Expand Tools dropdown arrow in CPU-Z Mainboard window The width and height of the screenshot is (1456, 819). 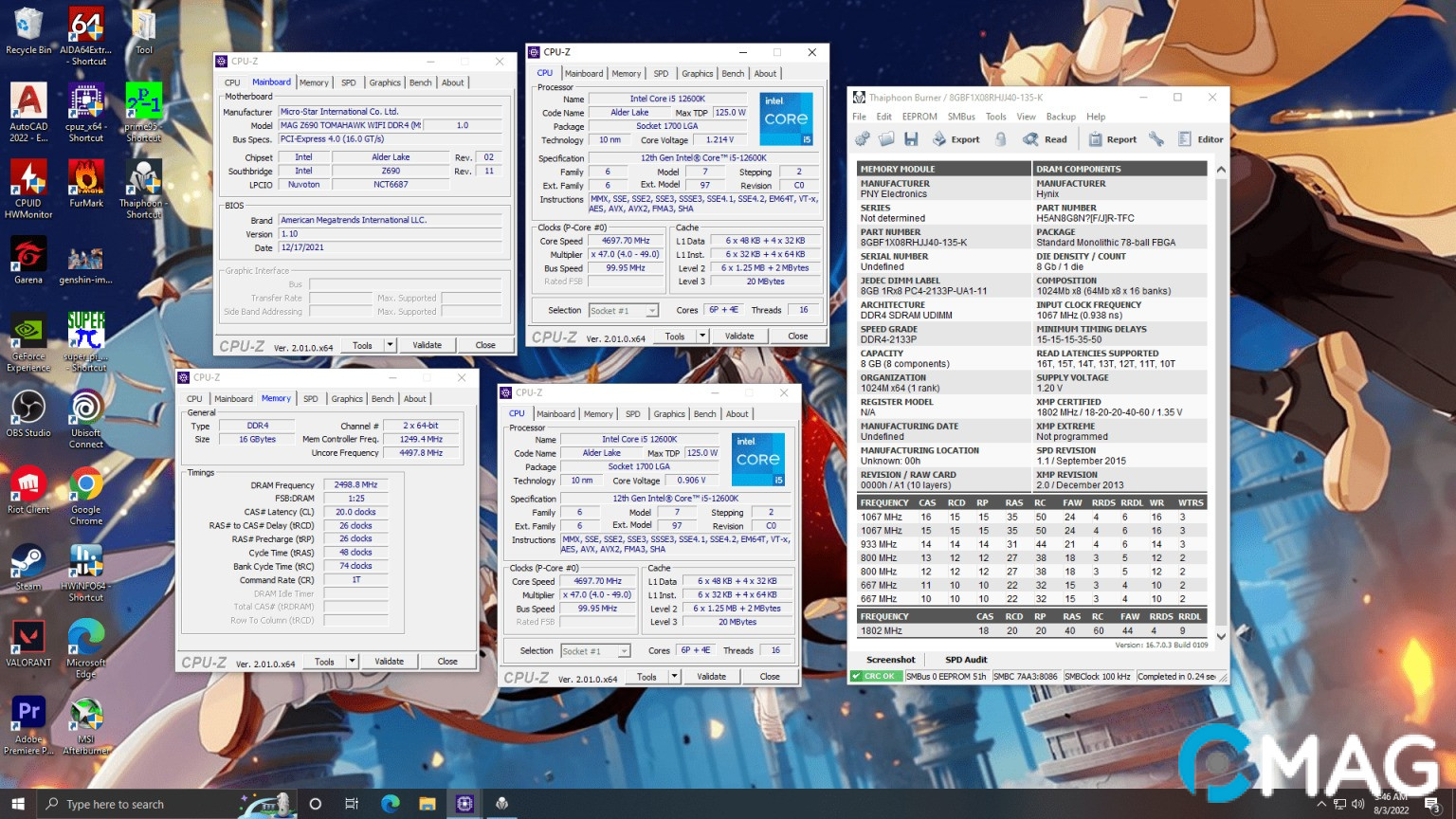pos(390,345)
